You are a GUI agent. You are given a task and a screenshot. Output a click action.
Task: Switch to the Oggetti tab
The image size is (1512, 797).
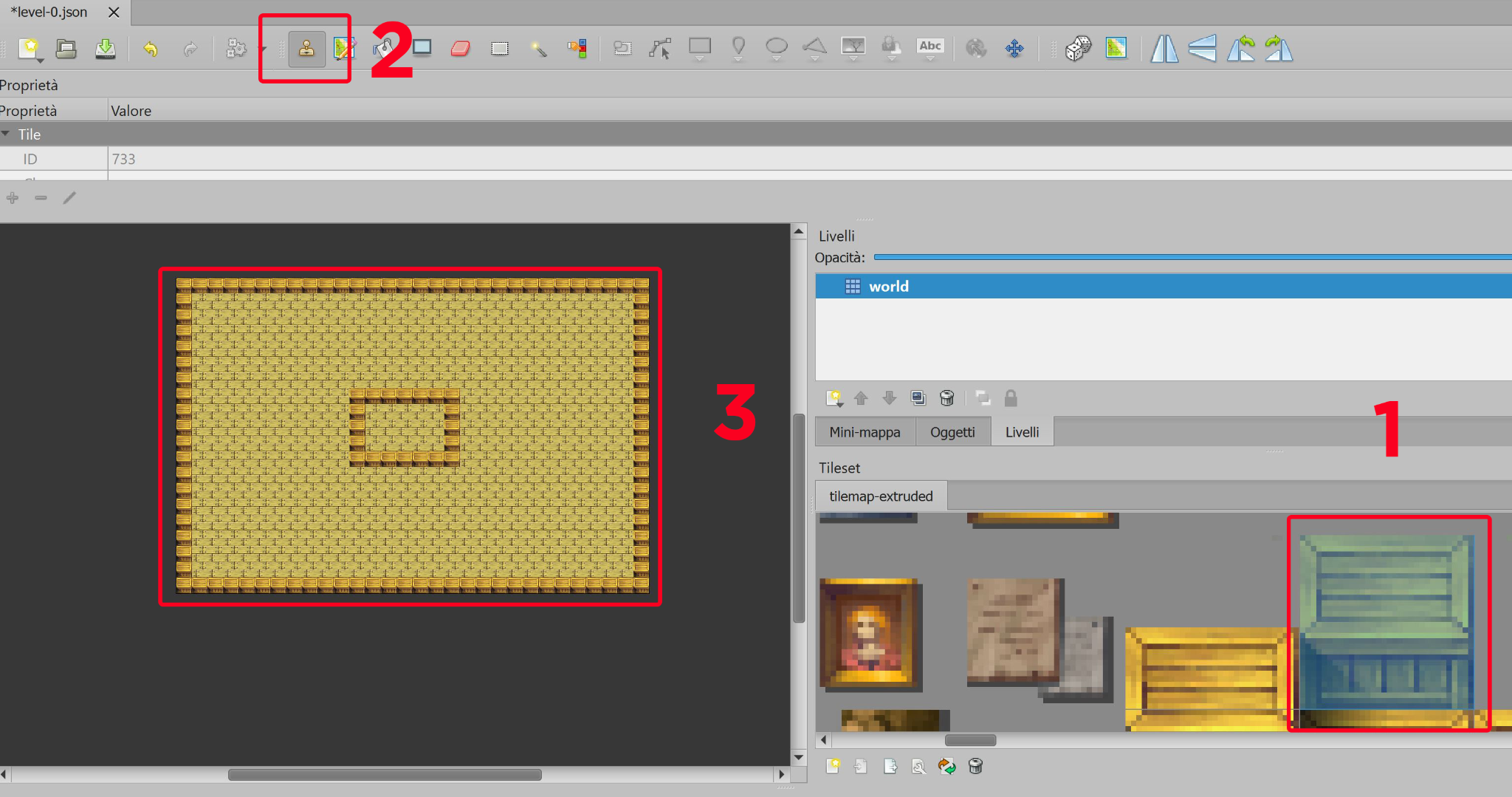point(952,432)
